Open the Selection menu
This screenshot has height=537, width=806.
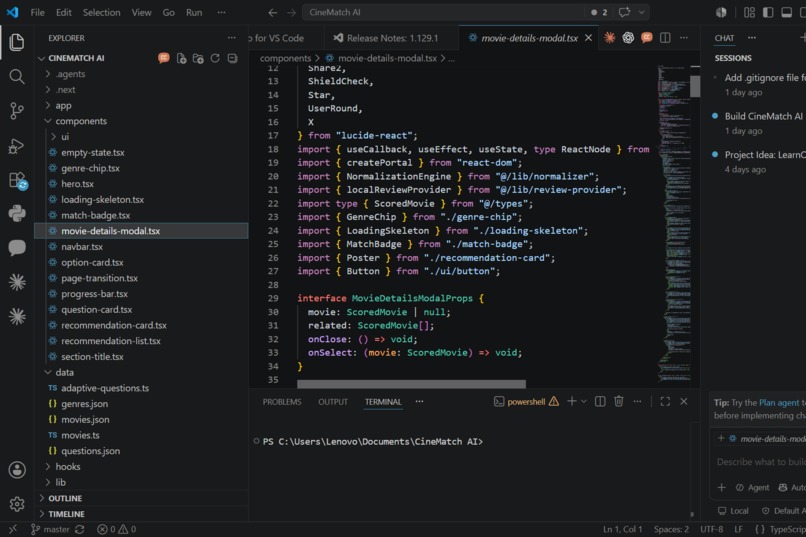(101, 12)
